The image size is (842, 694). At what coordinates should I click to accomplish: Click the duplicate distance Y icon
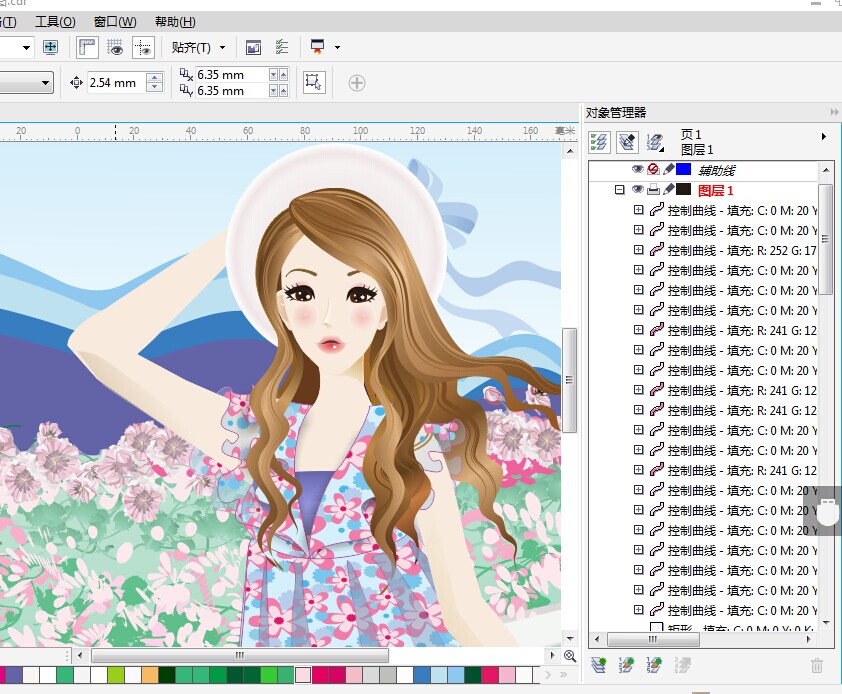(x=186, y=90)
